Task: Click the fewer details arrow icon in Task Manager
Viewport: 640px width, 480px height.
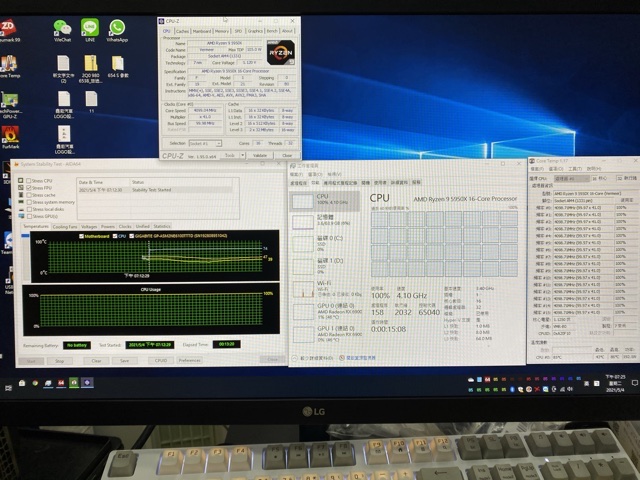Action: click(x=294, y=358)
